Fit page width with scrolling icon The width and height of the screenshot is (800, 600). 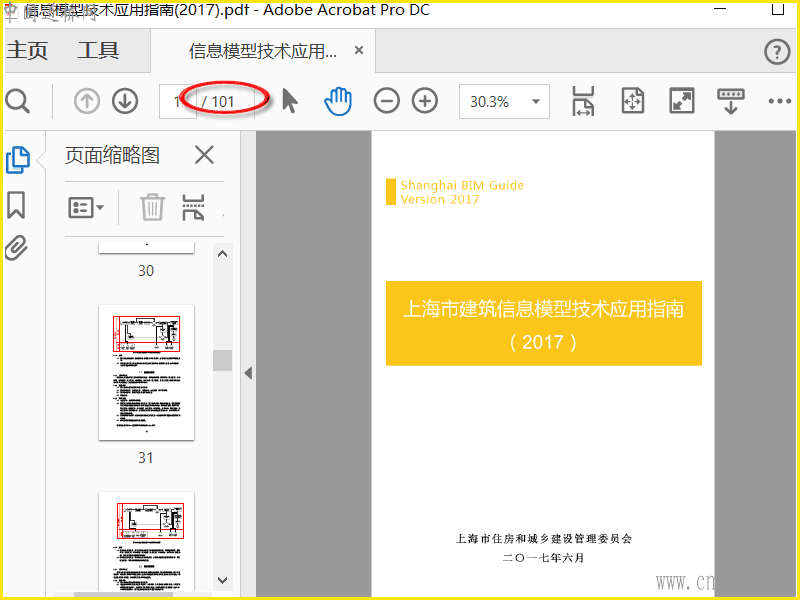pos(583,101)
